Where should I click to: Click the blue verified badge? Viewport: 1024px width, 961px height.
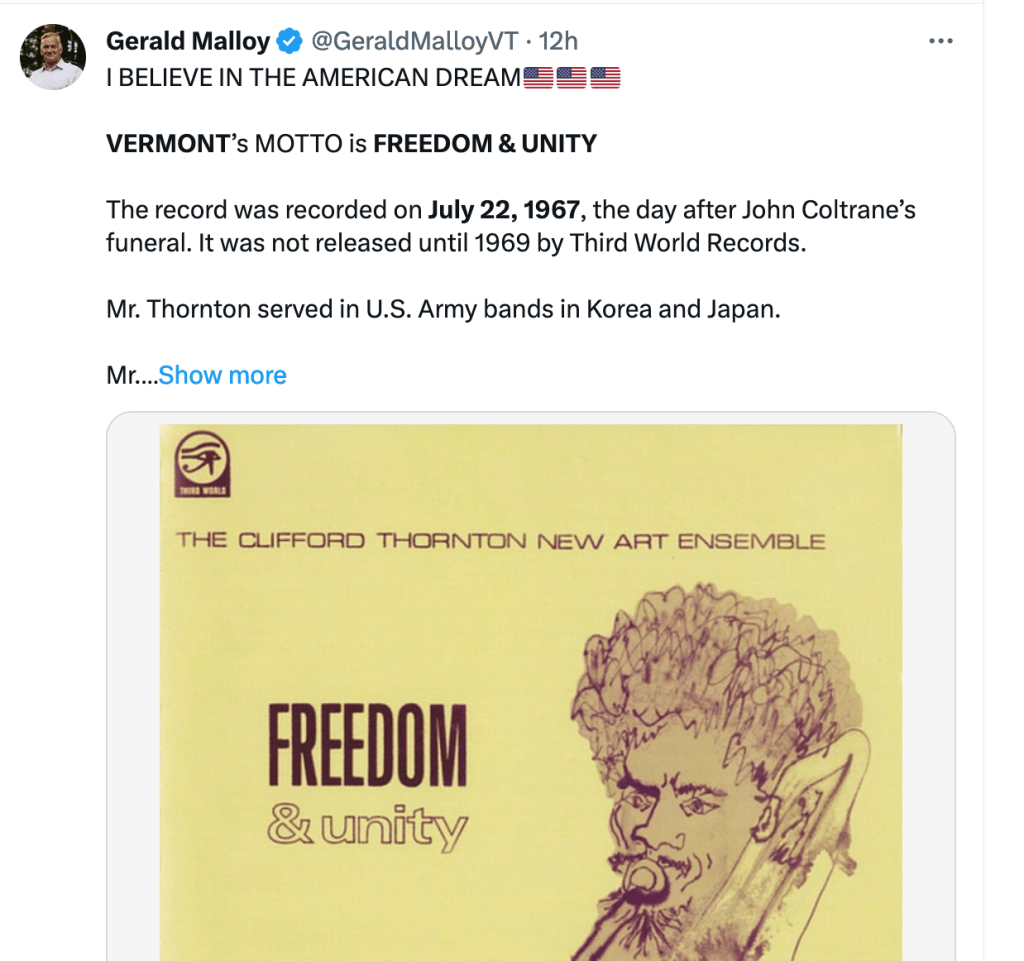point(290,41)
